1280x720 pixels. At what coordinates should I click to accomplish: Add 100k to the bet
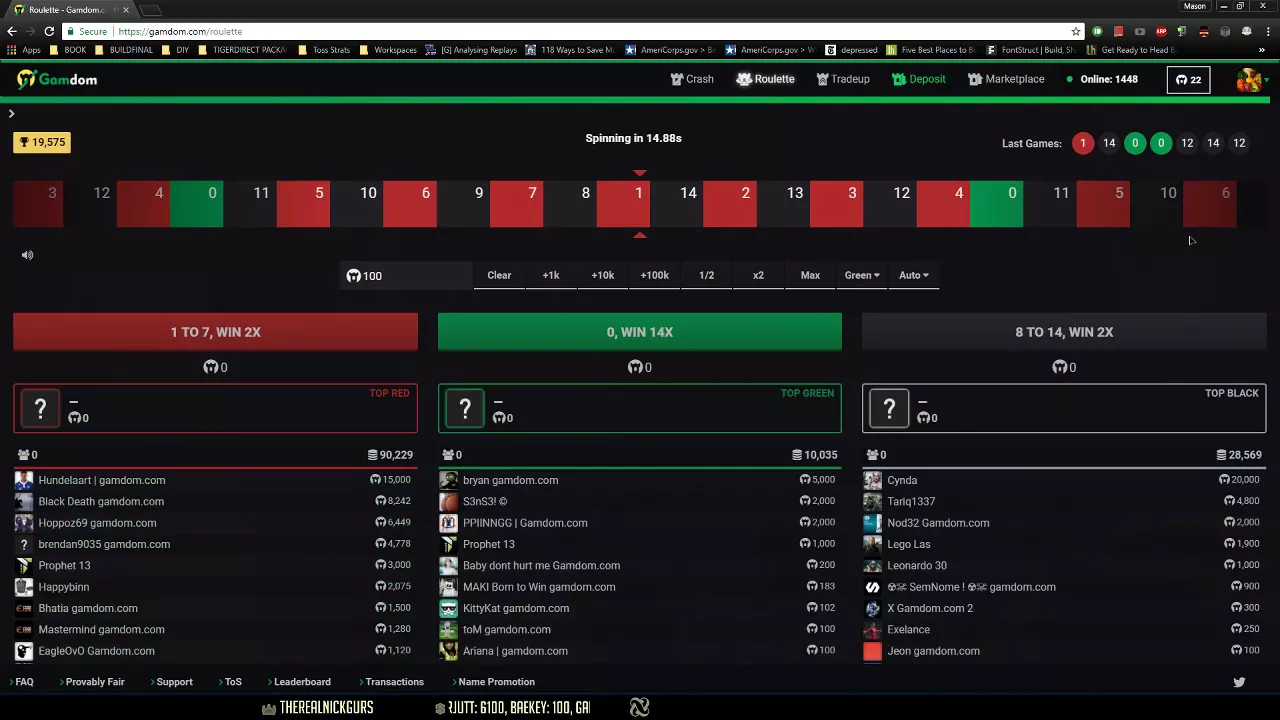point(655,276)
